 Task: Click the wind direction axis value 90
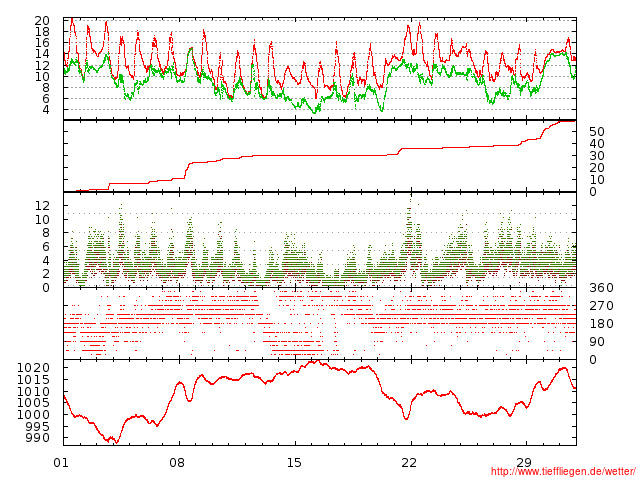tap(597, 342)
